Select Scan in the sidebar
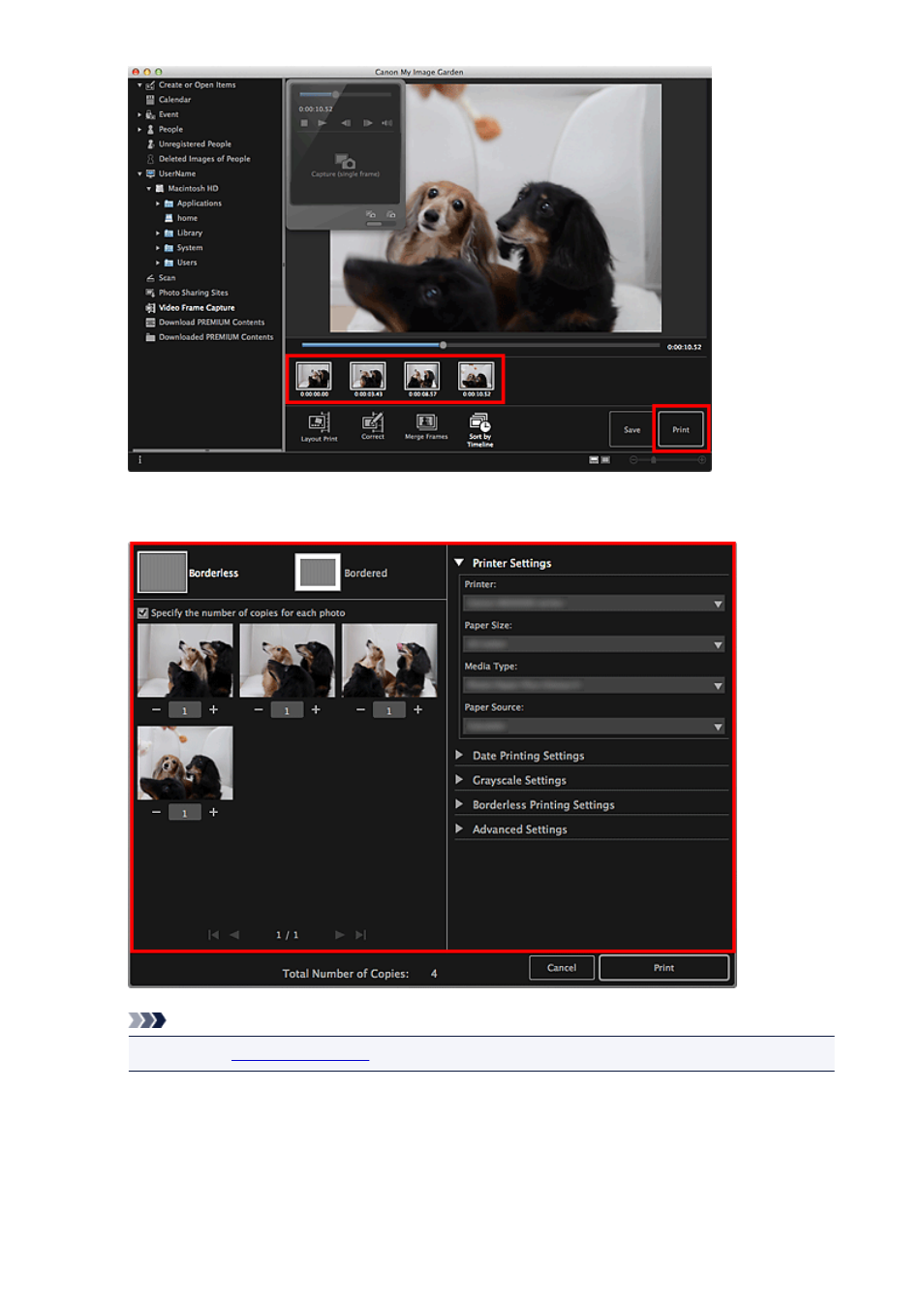 167,278
